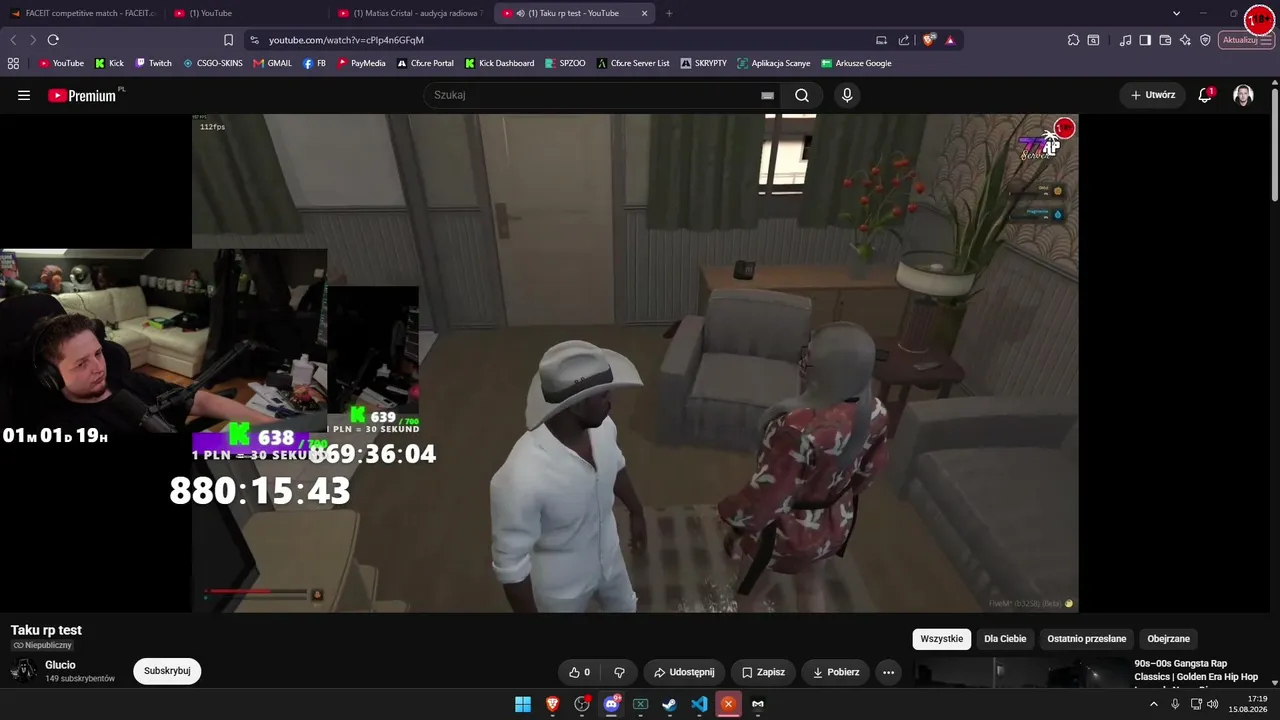
Task: Click the video player to pause playback
Action: coord(635,362)
